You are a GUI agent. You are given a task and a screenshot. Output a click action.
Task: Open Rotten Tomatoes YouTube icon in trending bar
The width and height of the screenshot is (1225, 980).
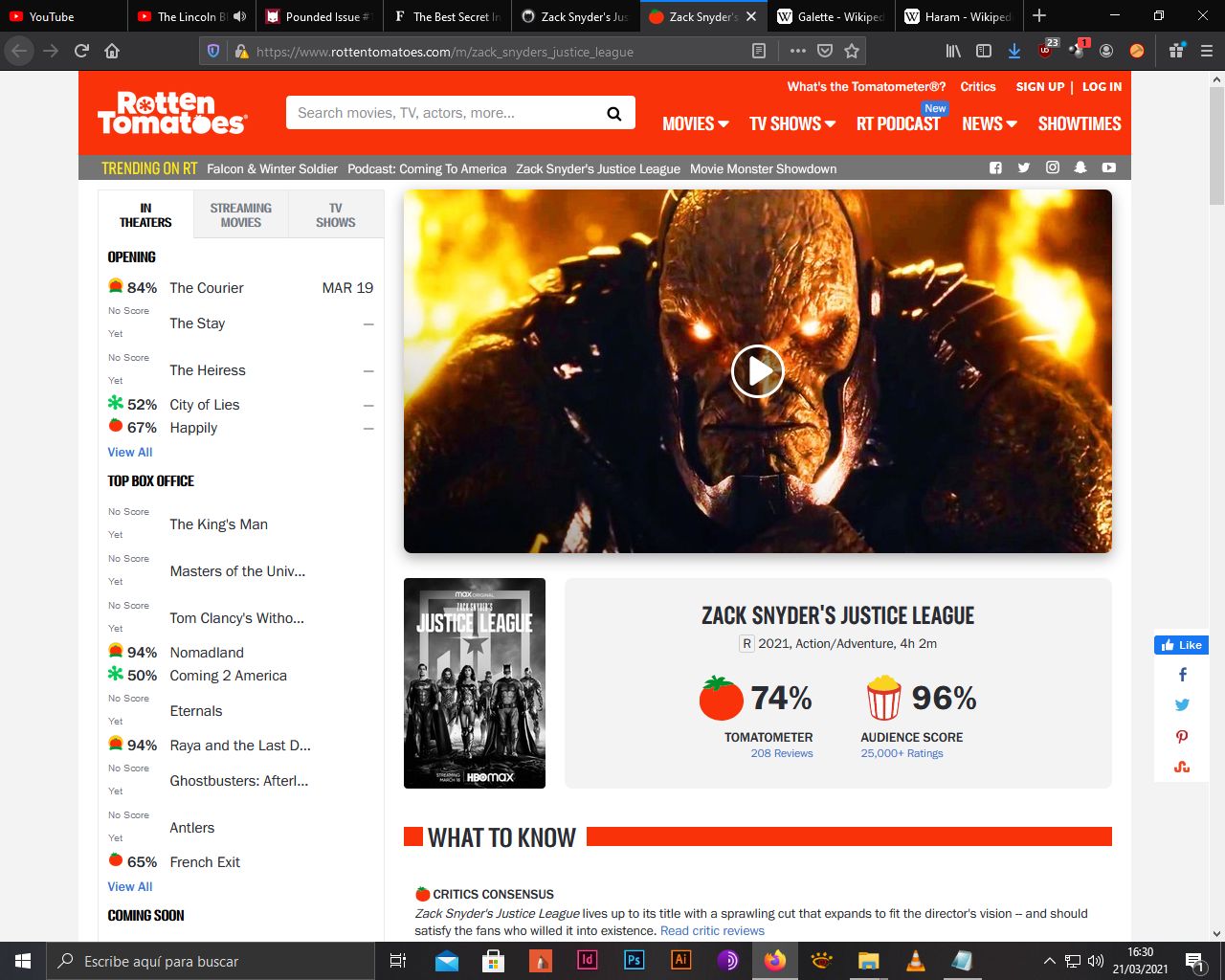(1108, 167)
